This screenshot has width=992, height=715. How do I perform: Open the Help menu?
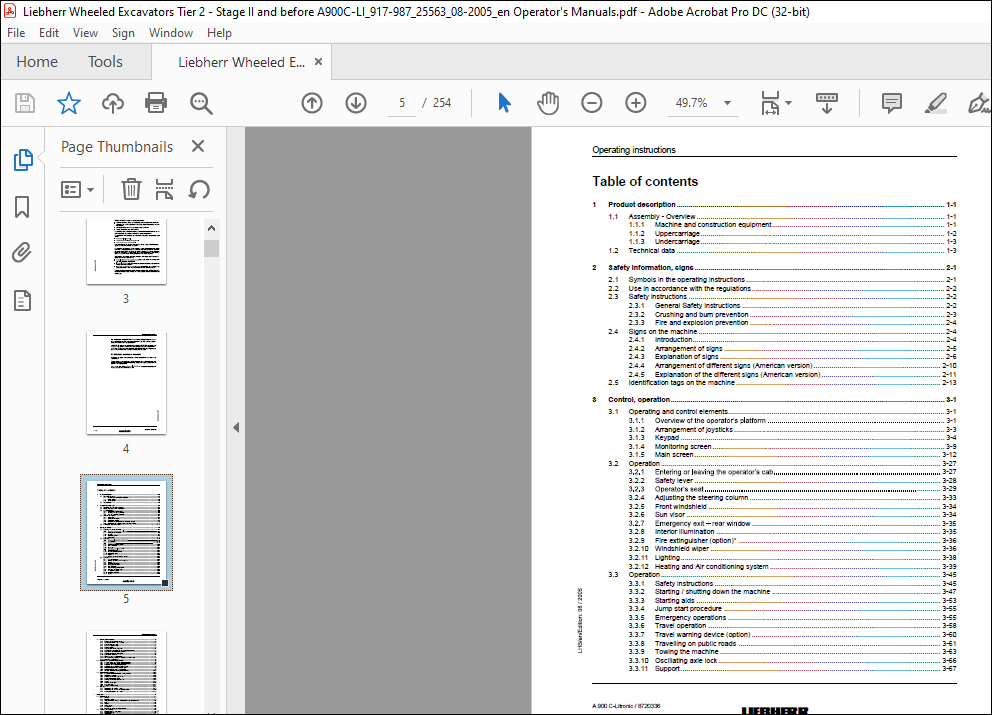click(219, 33)
